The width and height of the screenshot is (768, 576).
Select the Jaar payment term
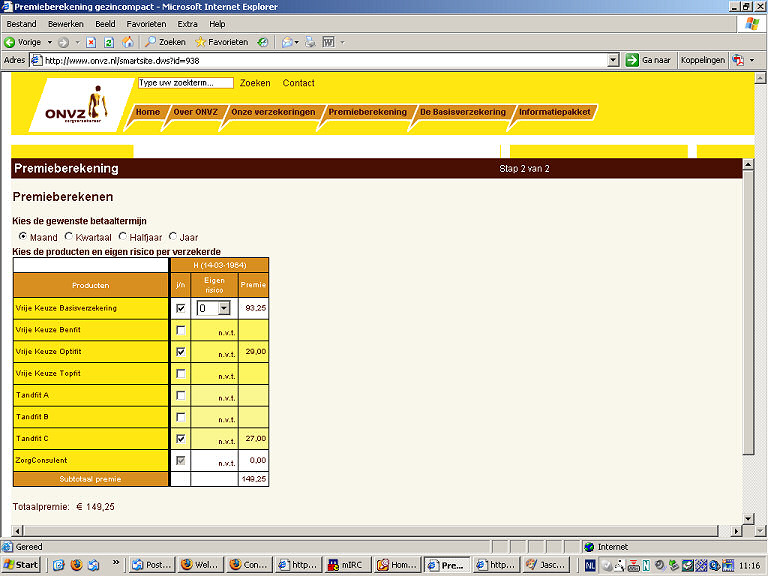[173, 237]
